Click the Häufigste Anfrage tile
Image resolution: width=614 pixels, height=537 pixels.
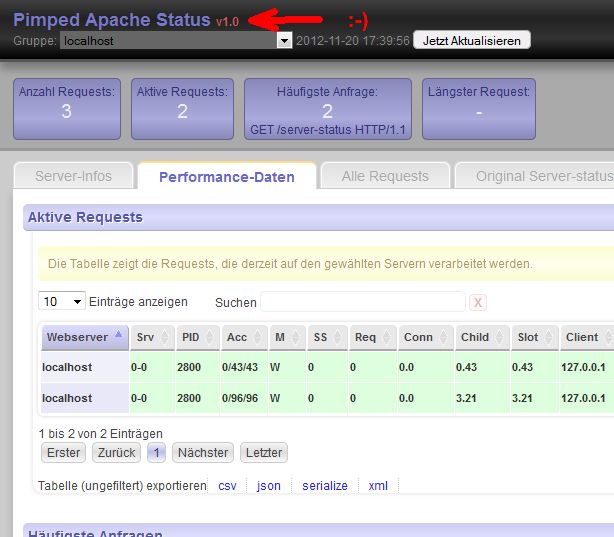click(x=328, y=109)
